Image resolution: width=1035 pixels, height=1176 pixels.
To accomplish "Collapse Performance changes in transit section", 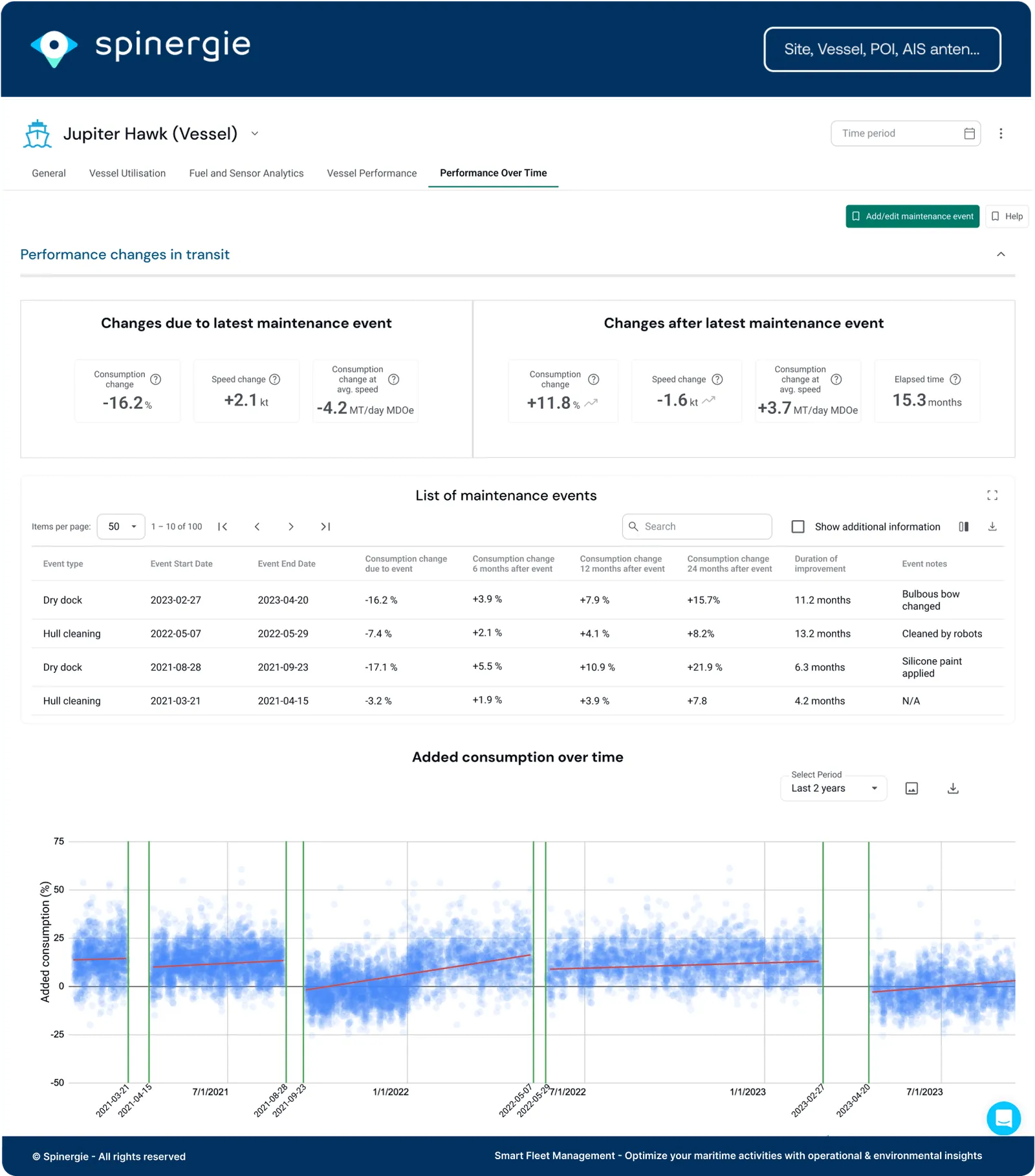I will pyautogui.click(x=1001, y=254).
